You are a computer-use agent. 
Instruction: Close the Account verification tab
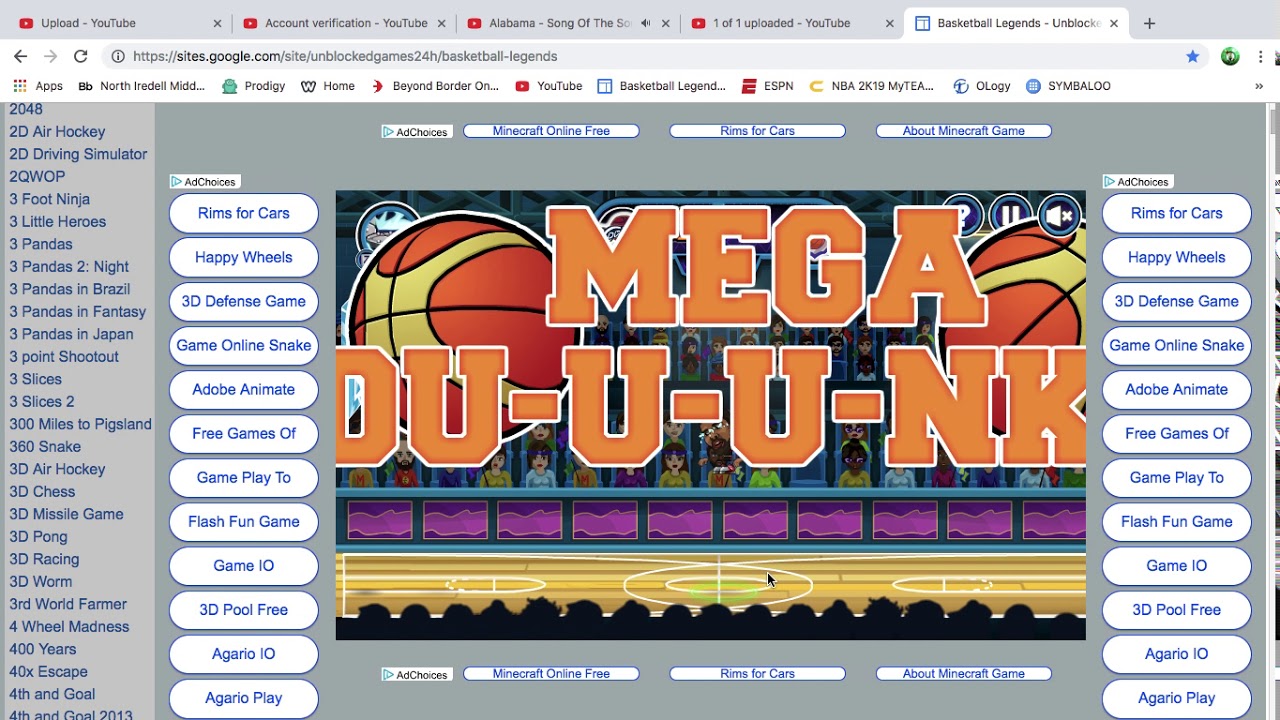click(x=441, y=23)
